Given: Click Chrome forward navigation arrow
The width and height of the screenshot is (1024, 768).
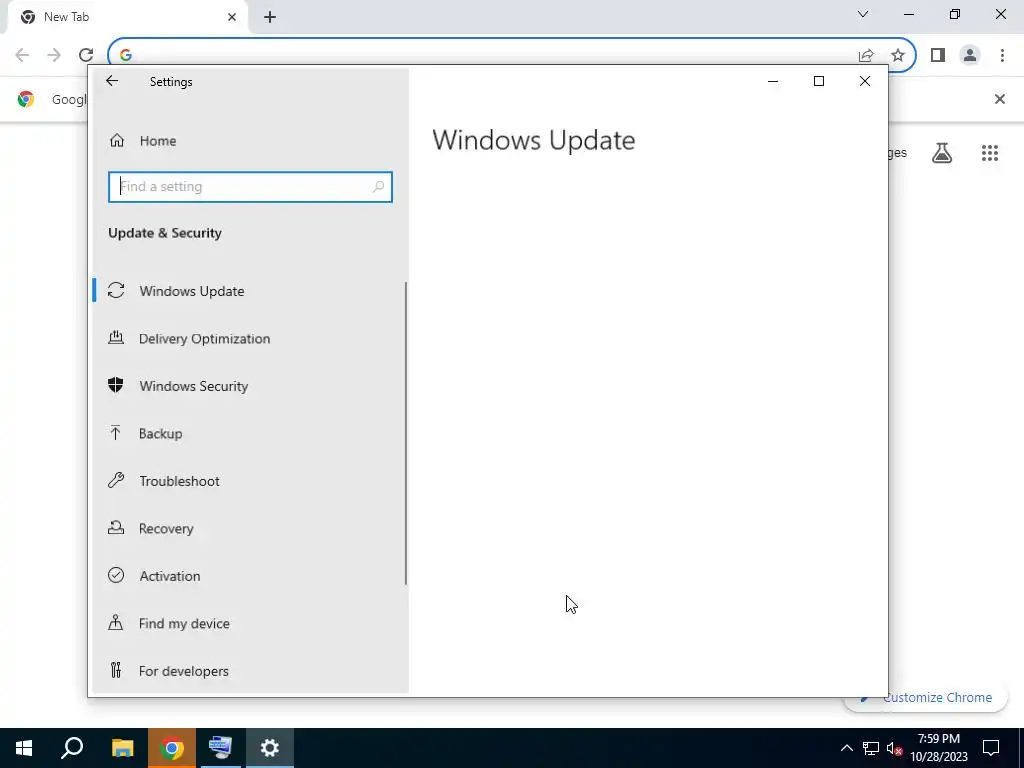Looking at the screenshot, I should (x=54, y=55).
